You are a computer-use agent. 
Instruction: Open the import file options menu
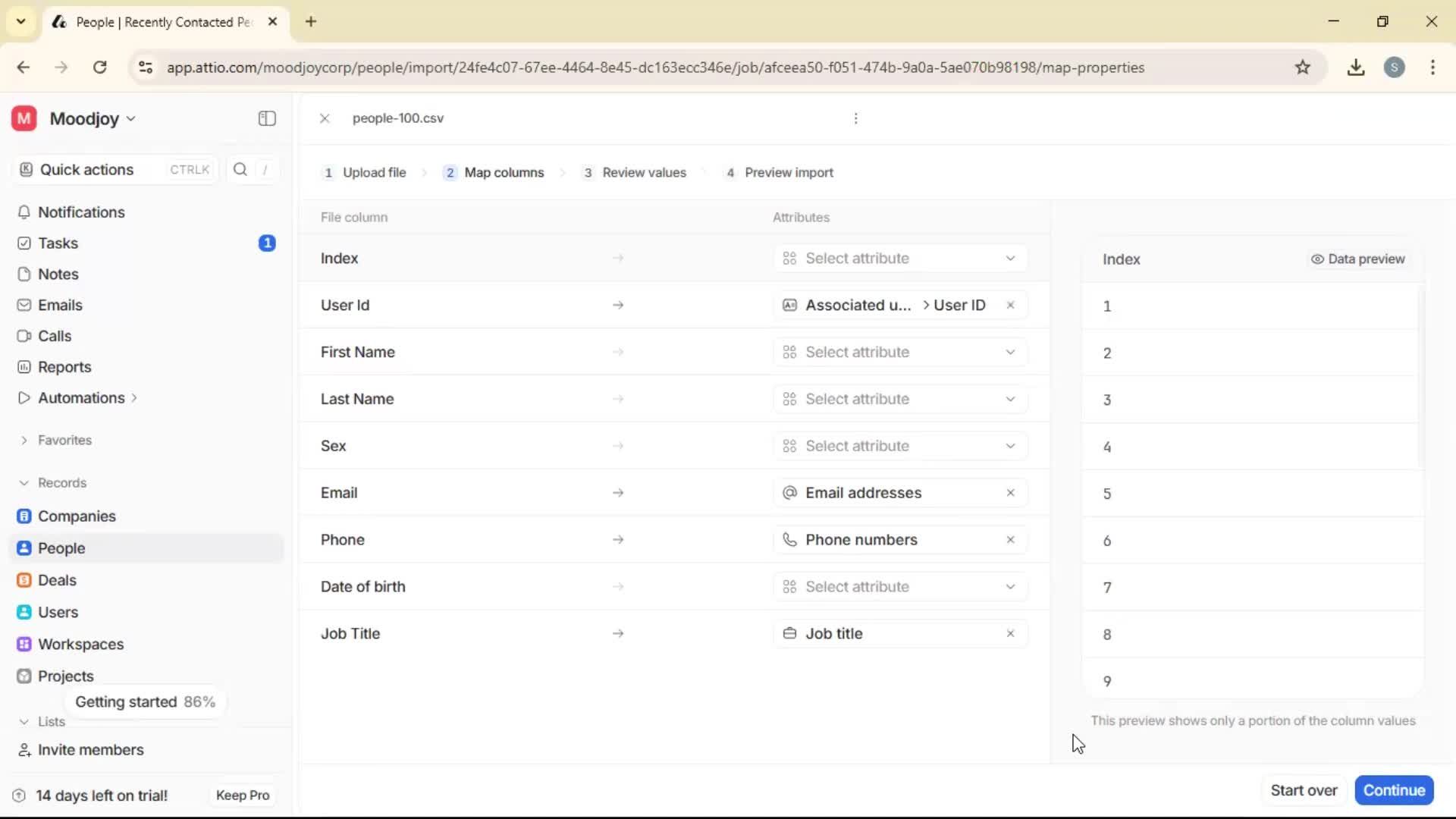pyautogui.click(x=855, y=118)
